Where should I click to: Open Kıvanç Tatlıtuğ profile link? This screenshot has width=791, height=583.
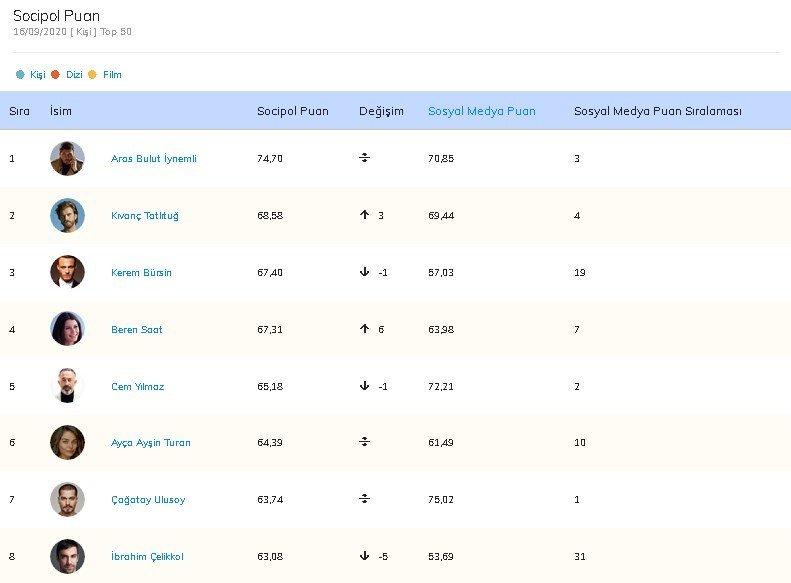tap(145, 216)
